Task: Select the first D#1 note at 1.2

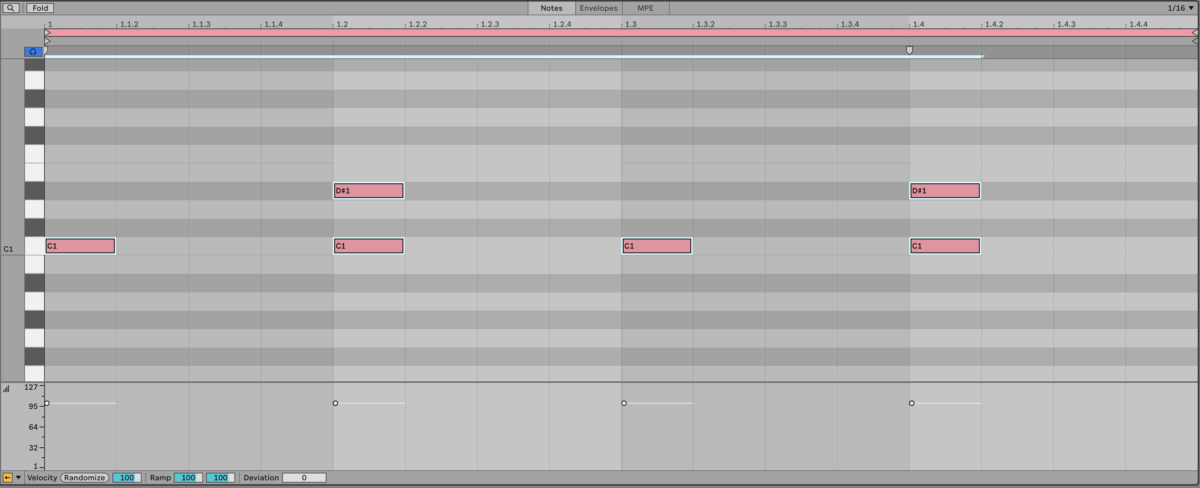Action: (x=368, y=191)
